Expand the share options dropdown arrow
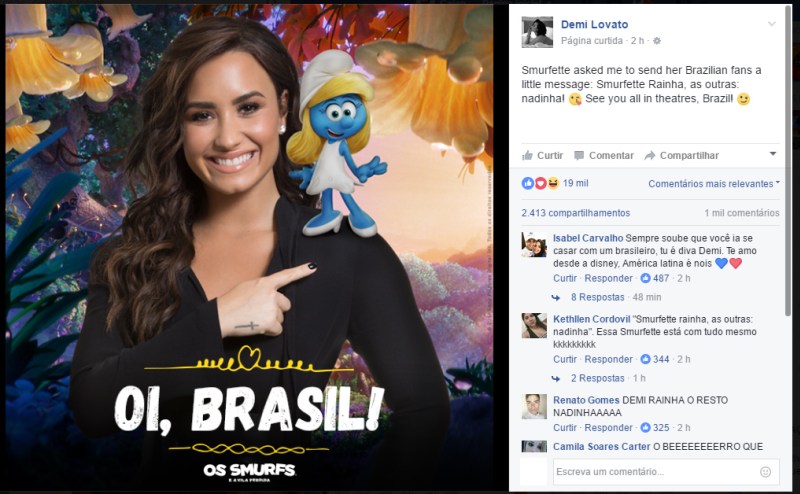Image resolution: width=800 pixels, height=494 pixels. pos(773,154)
